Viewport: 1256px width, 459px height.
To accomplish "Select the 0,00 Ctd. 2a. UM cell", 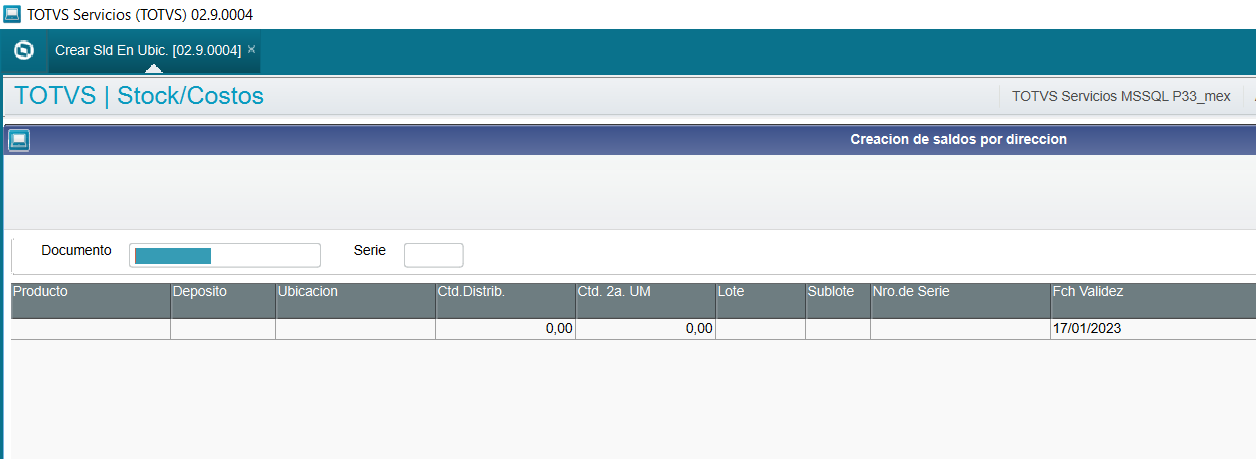I will 645,329.
